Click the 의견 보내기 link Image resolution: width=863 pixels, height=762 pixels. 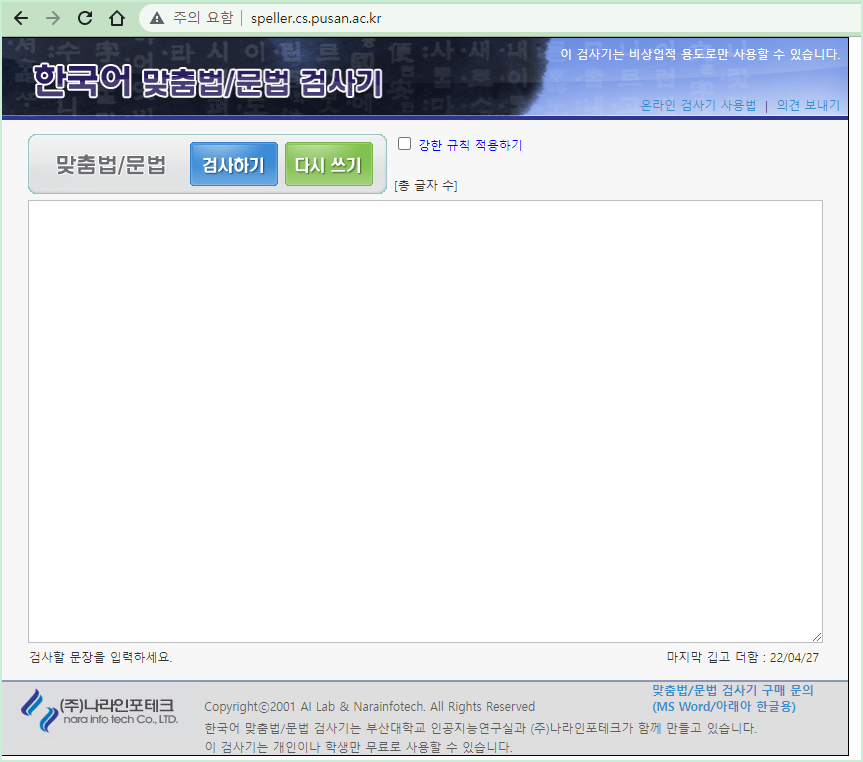coord(808,105)
